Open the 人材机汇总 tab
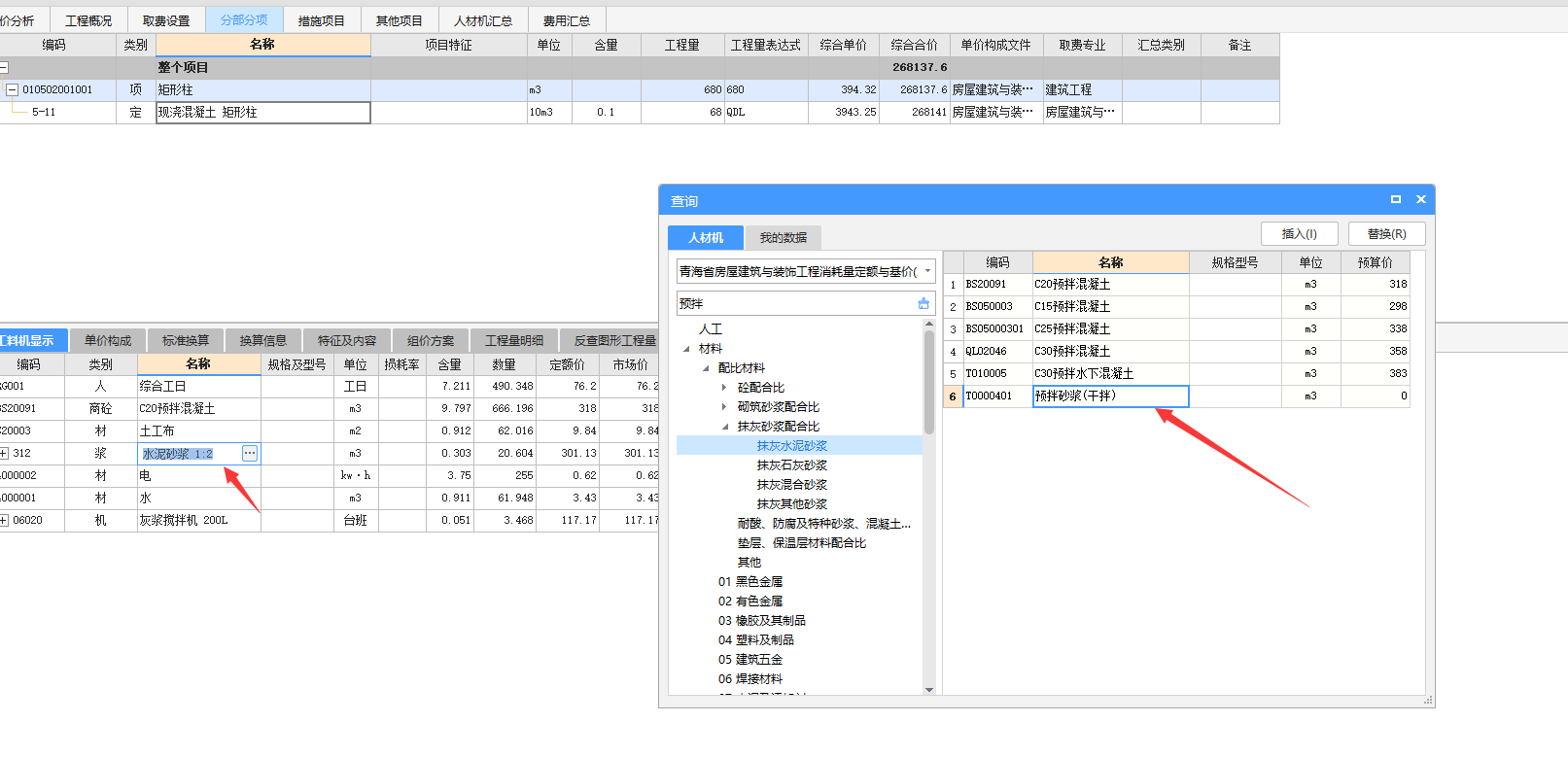This screenshot has width=1568, height=757. click(x=483, y=20)
